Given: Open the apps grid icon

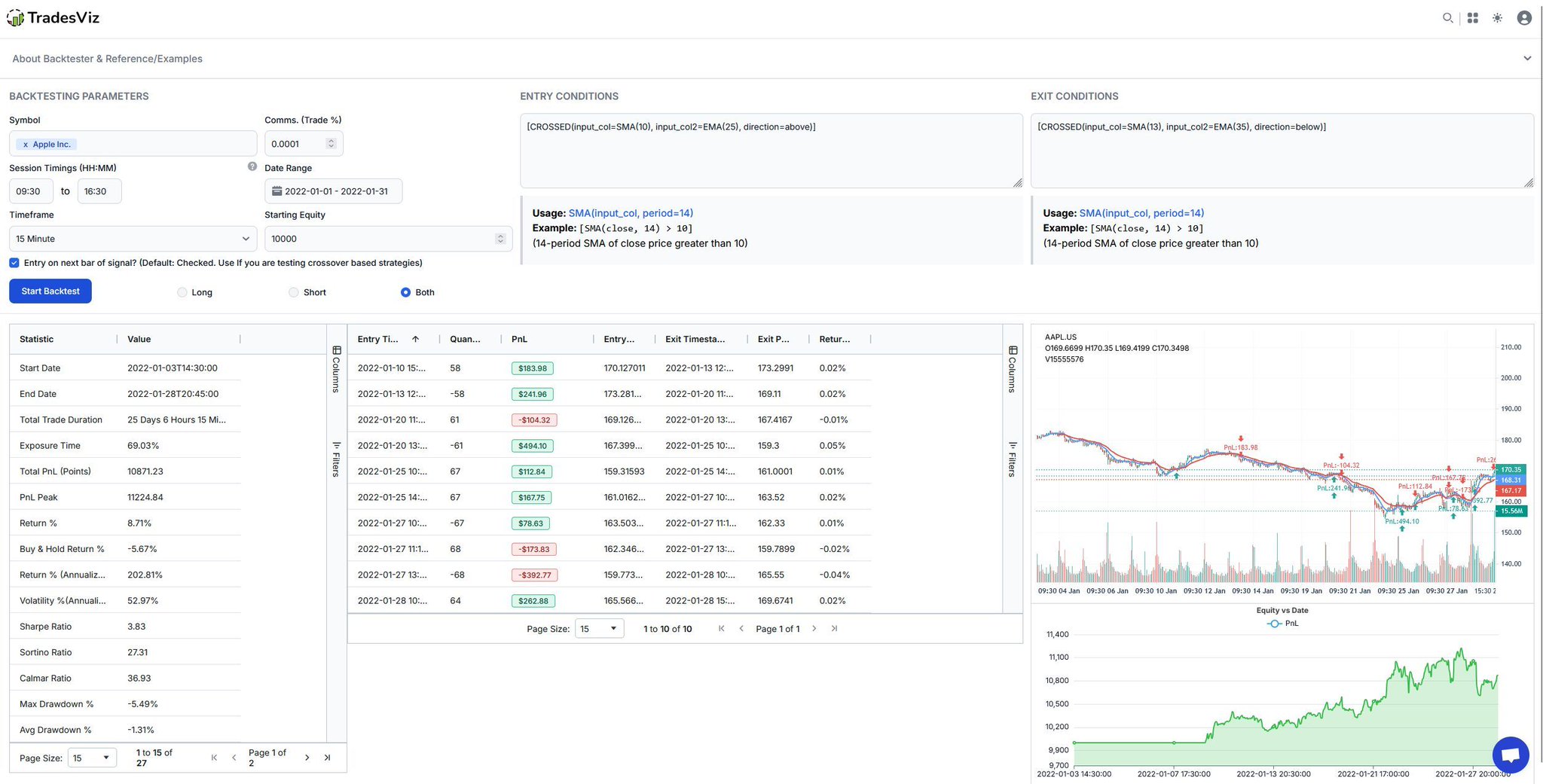Looking at the screenshot, I should (1473, 18).
